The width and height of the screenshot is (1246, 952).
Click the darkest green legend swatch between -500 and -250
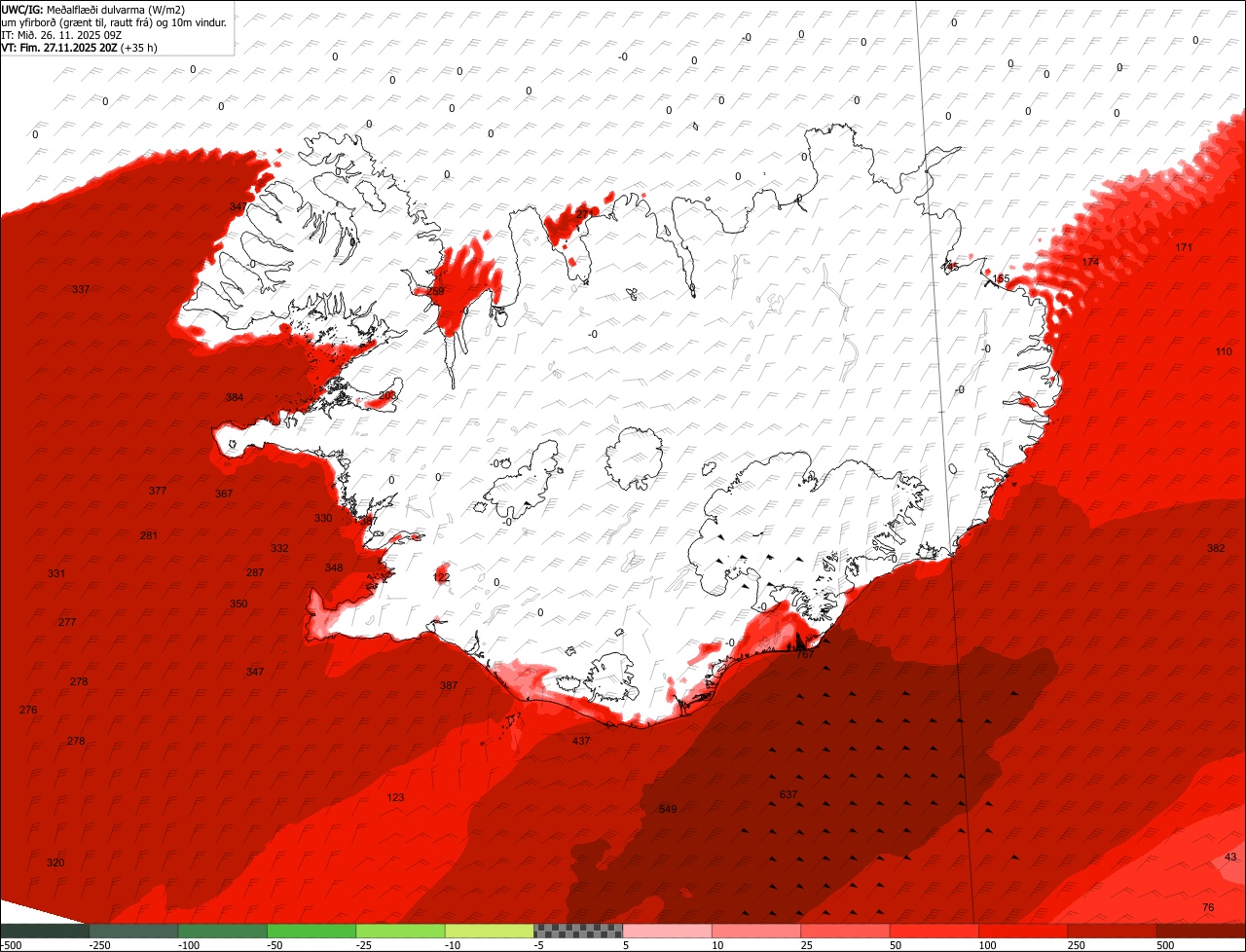[45, 931]
